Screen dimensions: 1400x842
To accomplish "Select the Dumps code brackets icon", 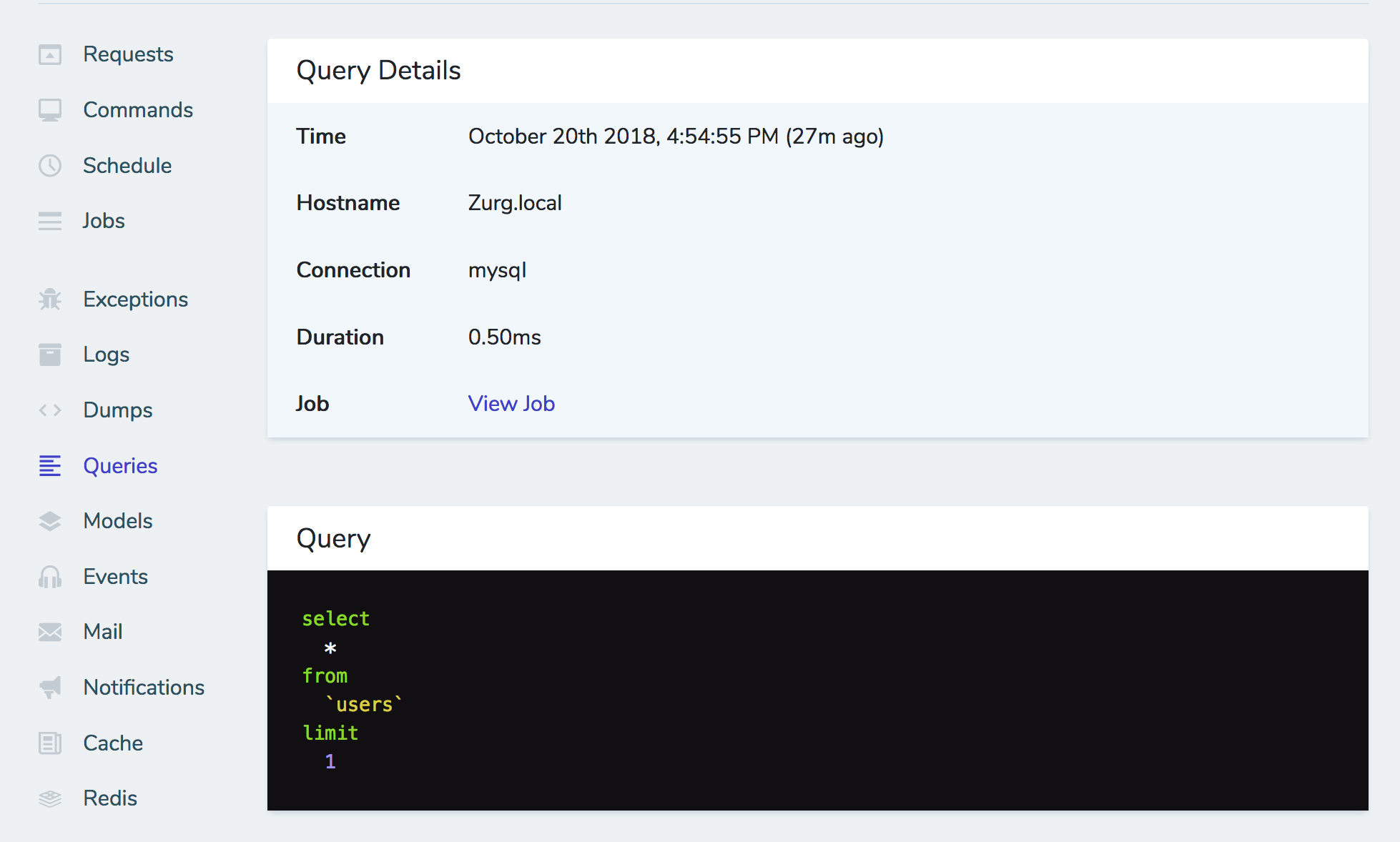I will [x=50, y=410].
